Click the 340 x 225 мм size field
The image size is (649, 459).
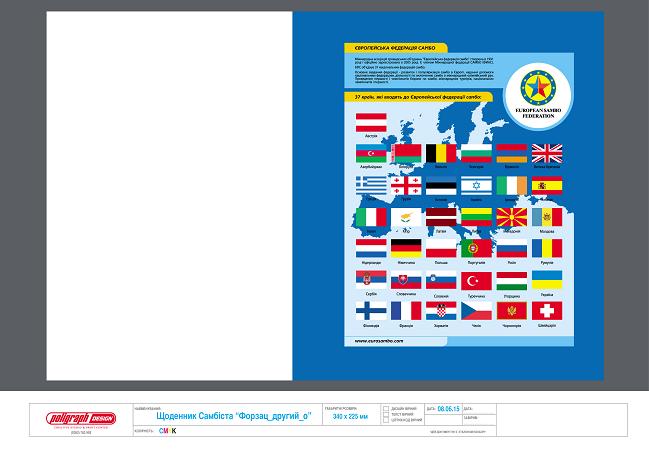[x=349, y=416]
